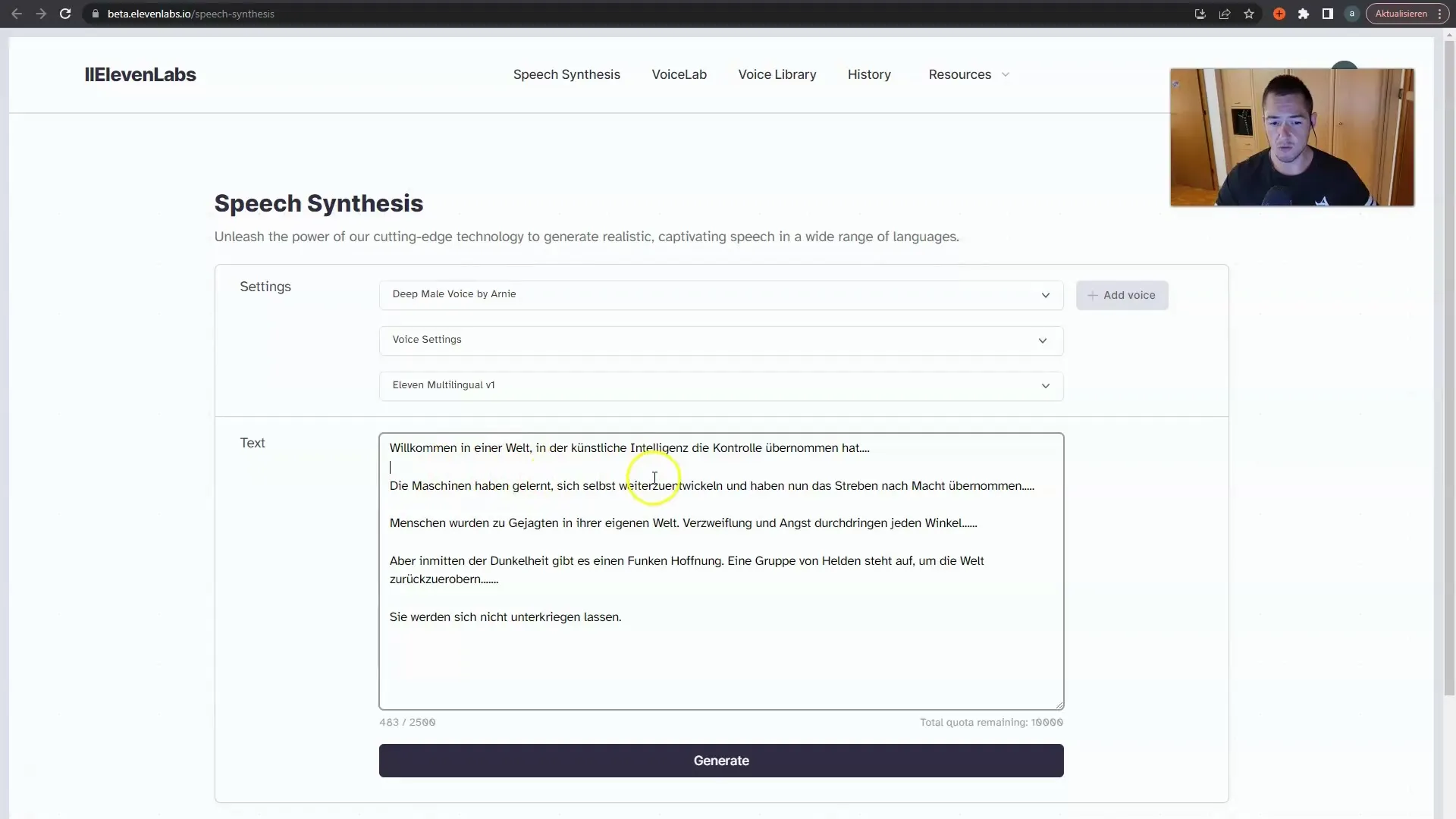
Task: Click the browser extensions icon
Action: [1303, 14]
